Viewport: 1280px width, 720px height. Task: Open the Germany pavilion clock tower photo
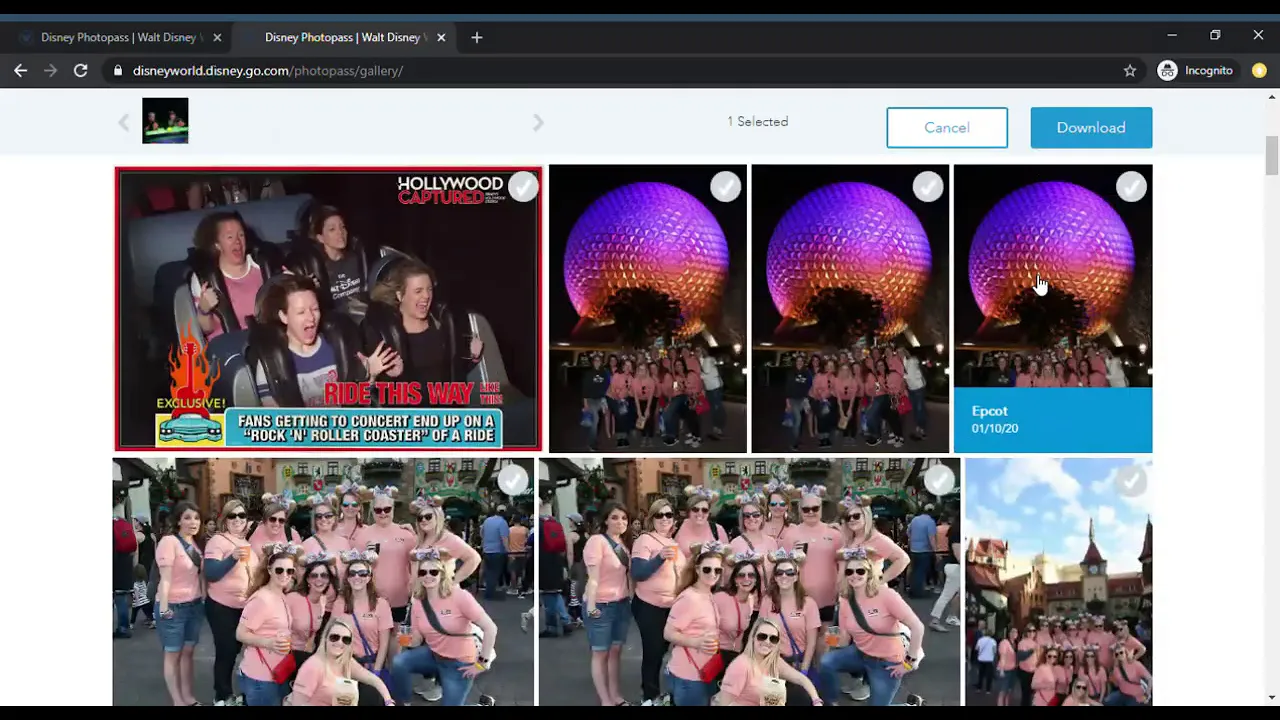click(1058, 582)
